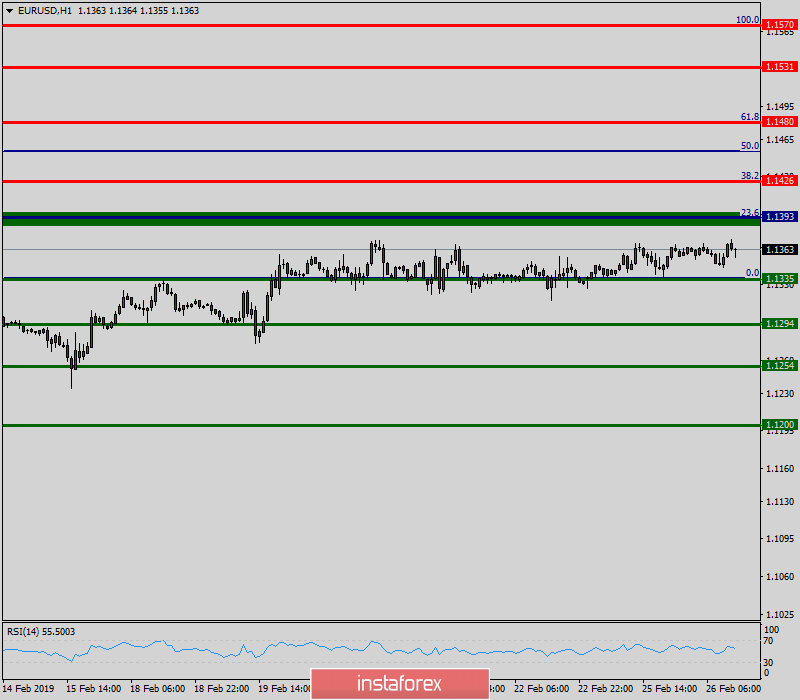Screen dimensions: 800x700
Task: Click the RSI 30 level scale label
Action: [768, 662]
